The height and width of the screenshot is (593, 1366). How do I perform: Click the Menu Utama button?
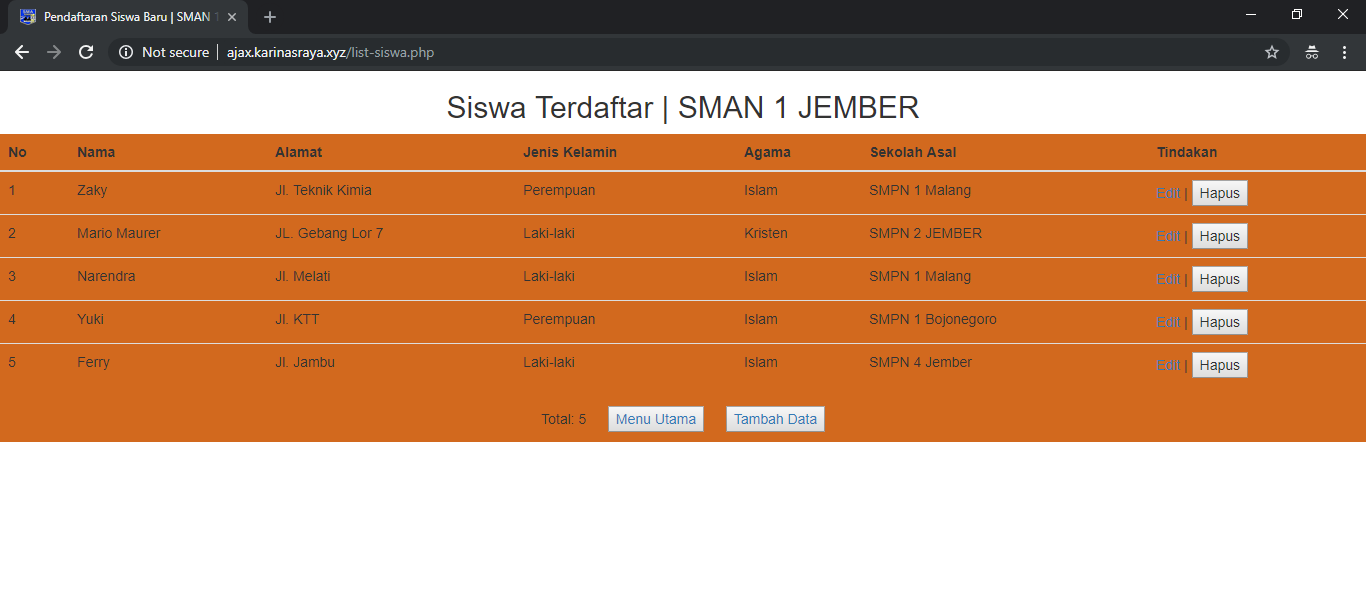coord(656,419)
